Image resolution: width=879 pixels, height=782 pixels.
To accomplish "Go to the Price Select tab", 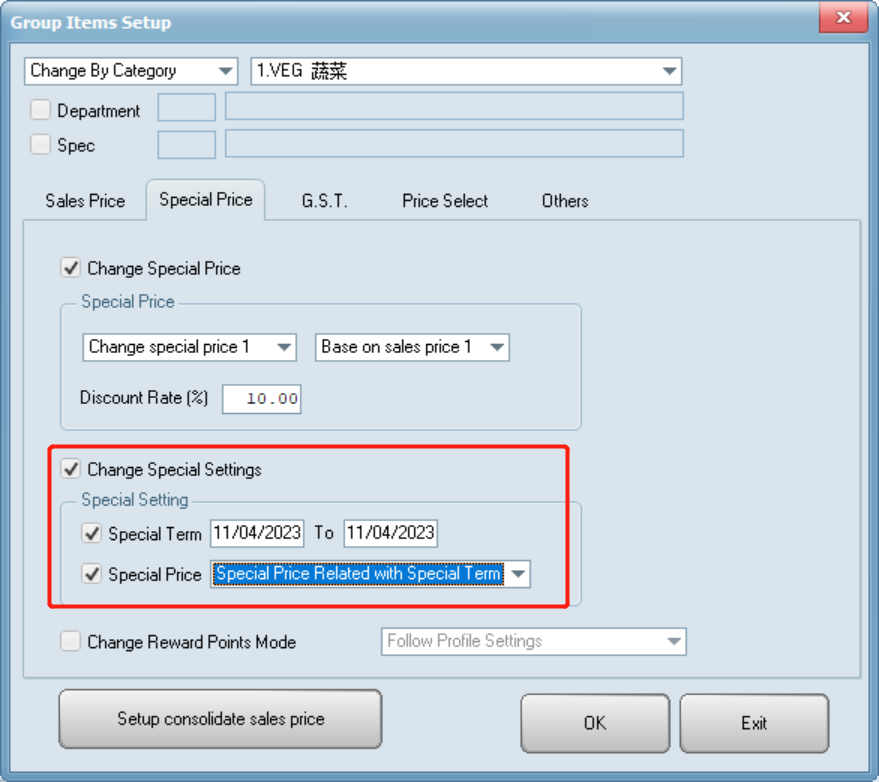I will point(445,201).
